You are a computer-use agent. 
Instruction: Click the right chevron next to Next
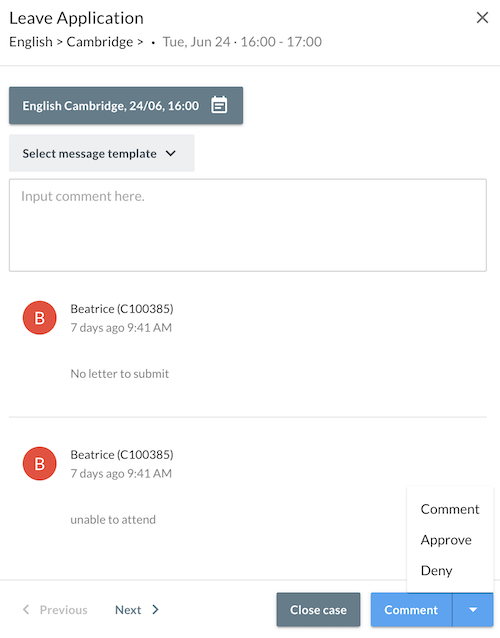(155, 610)
